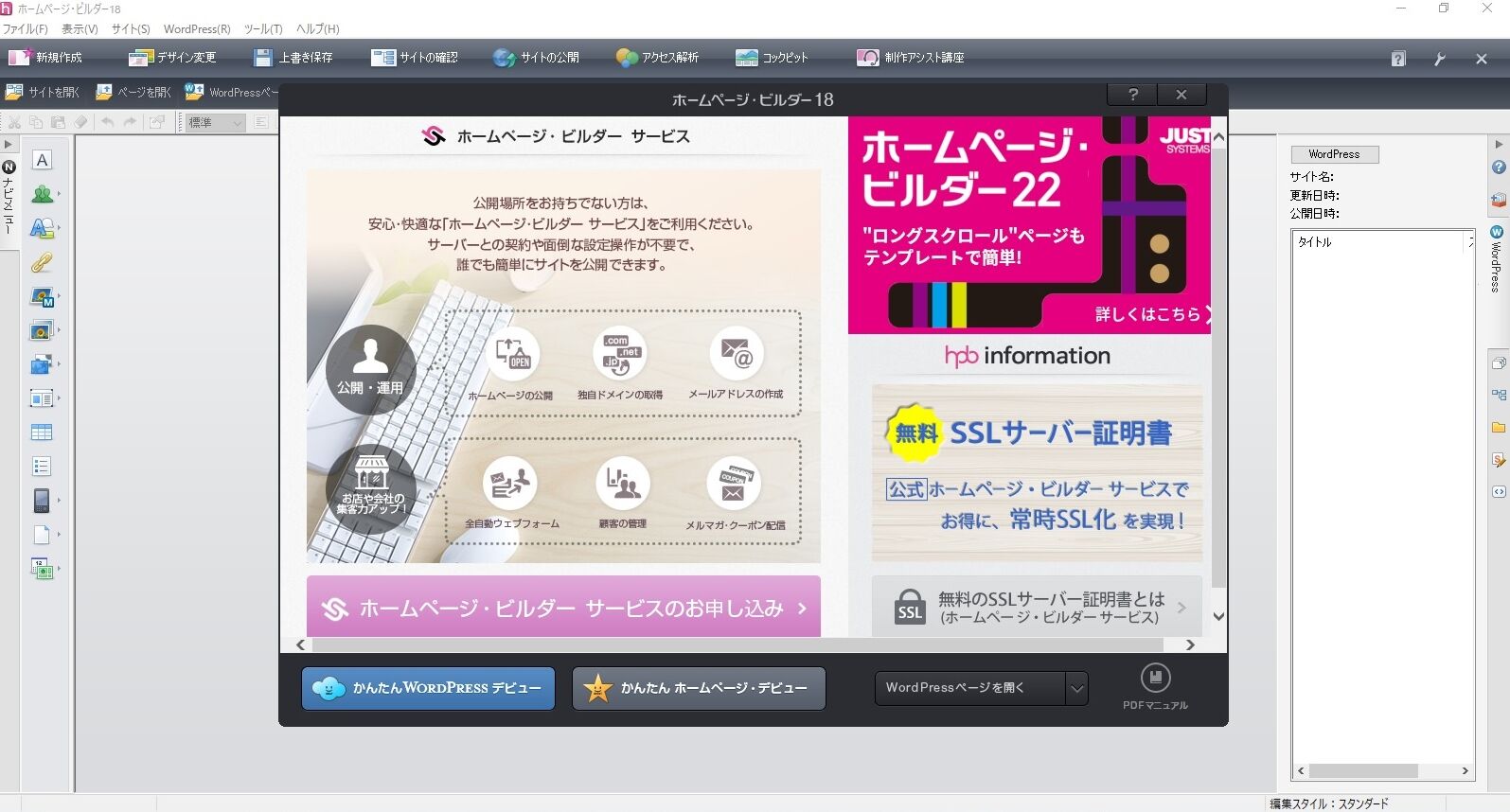Click the list insert icon in sidebar
1510x812 pixels.
pyautogui.click(x=42, y=467)
